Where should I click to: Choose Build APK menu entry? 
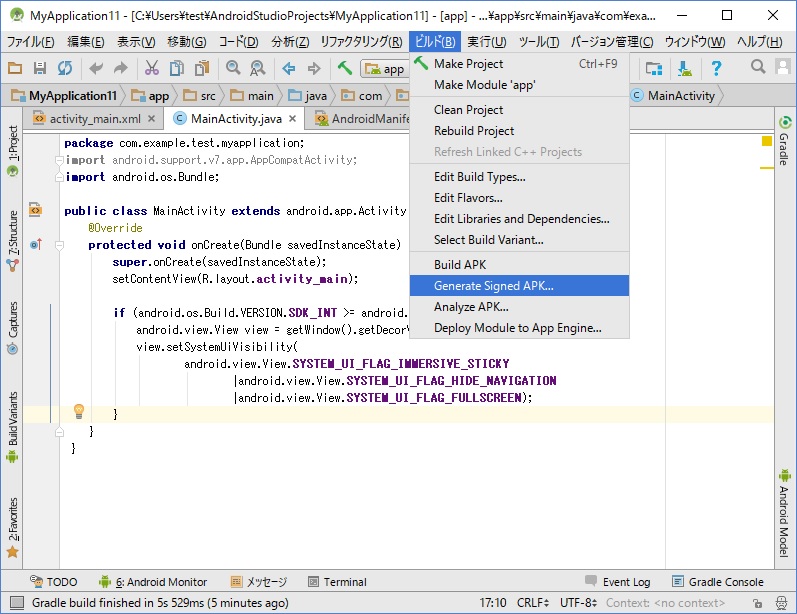[x=519, y=265]
